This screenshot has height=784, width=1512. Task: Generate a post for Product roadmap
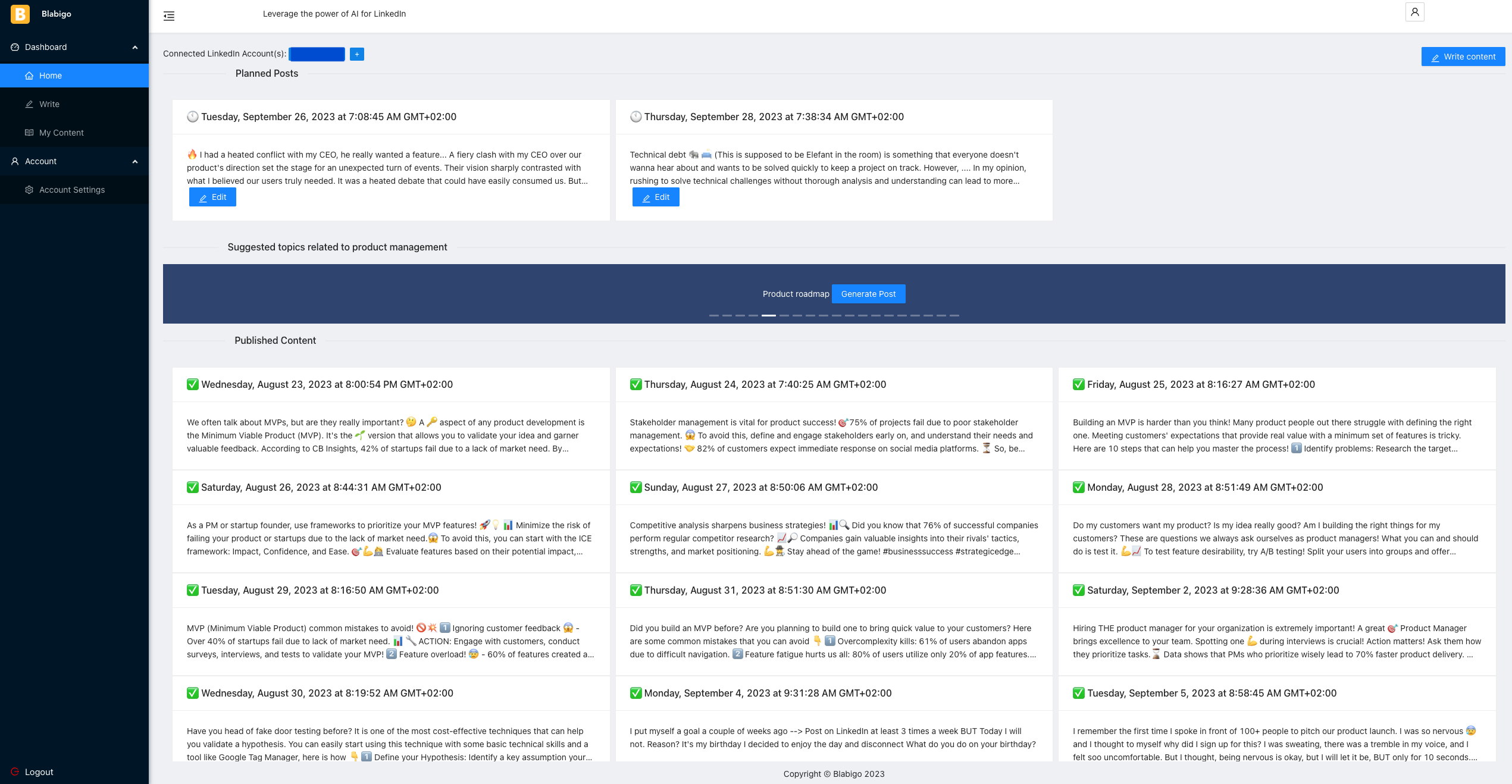[868, 294]
